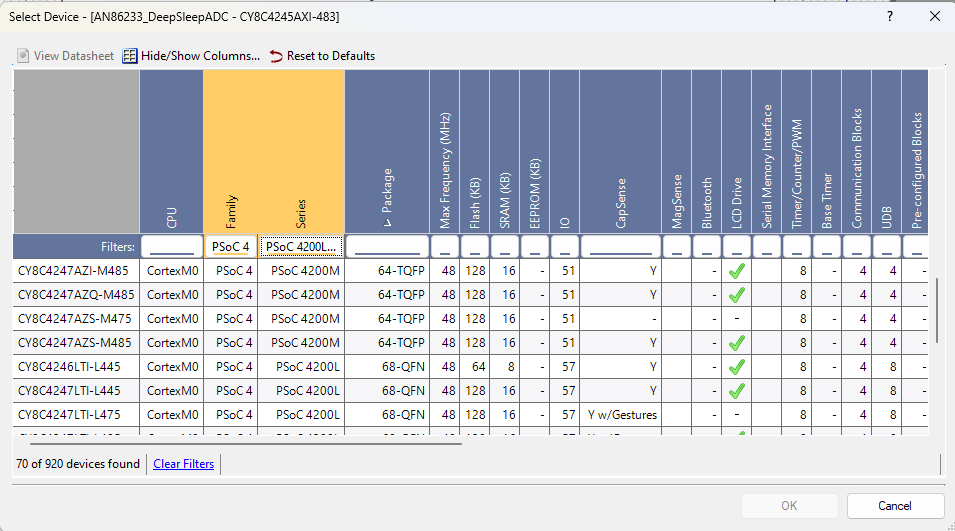Open Hide/Show Columns dialog
955x531 pixels.
[x=191, y=56]
